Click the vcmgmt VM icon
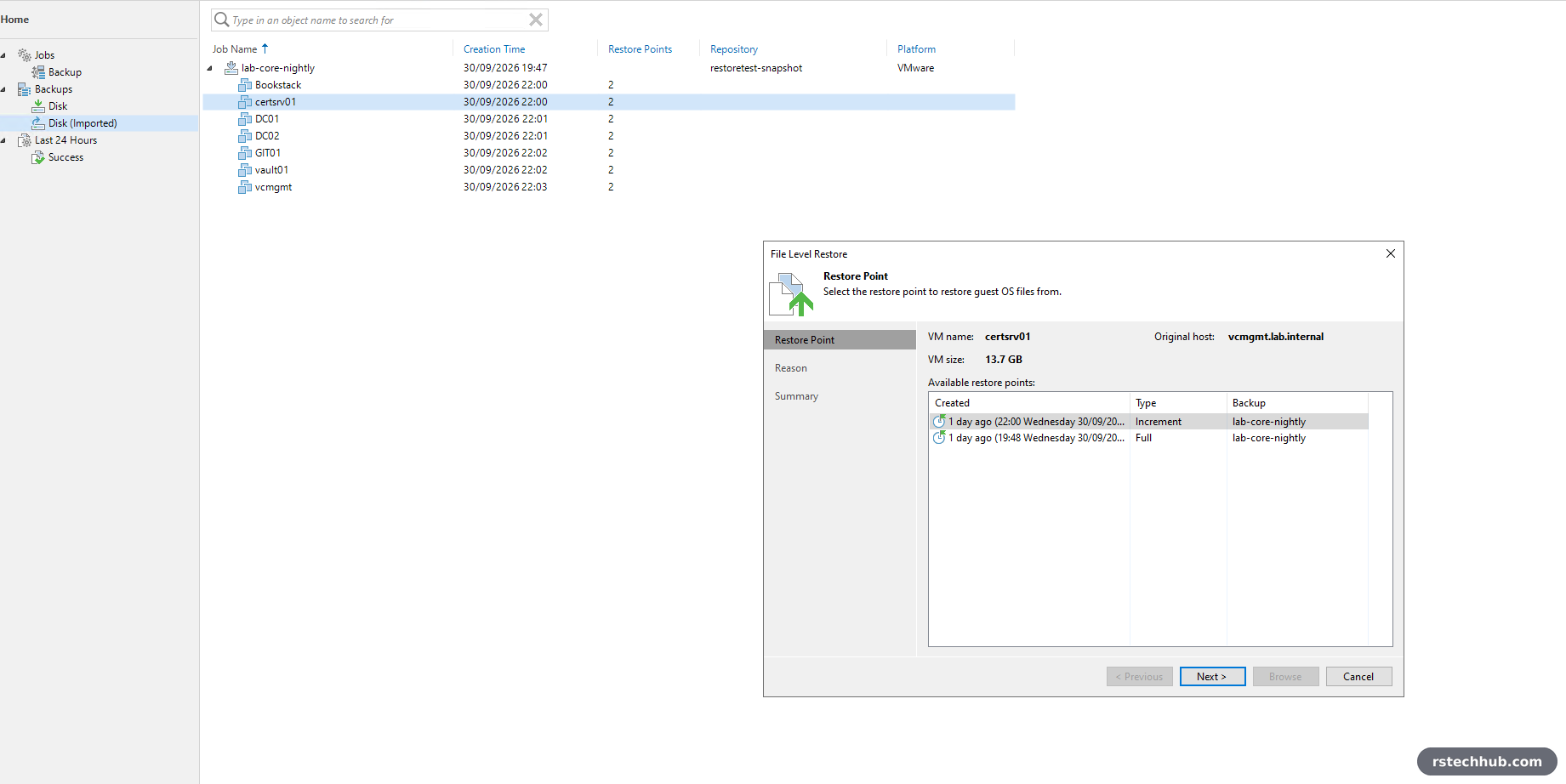 245,187
